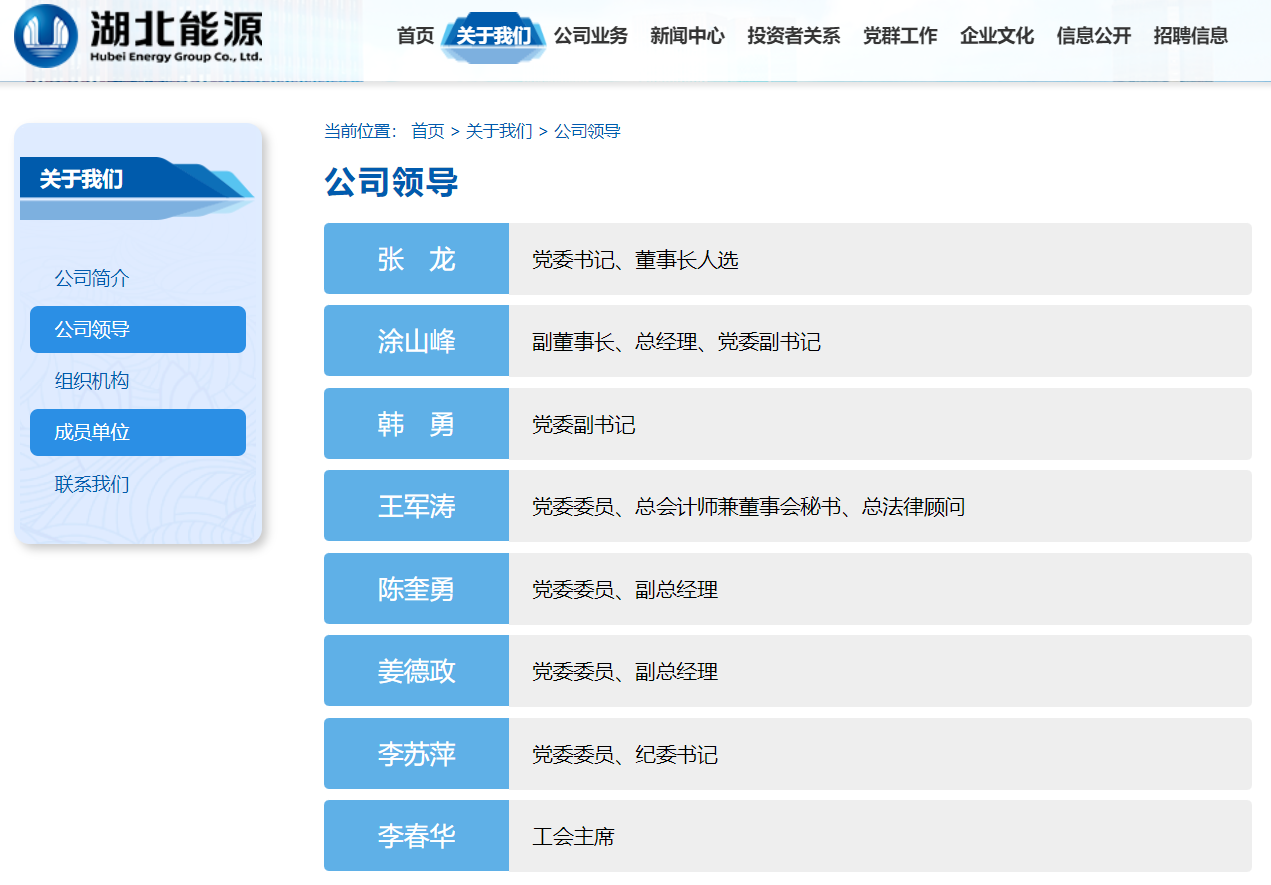
Task: Click 首页 in the breadcrumb trail
Action: tap(427, 131)
